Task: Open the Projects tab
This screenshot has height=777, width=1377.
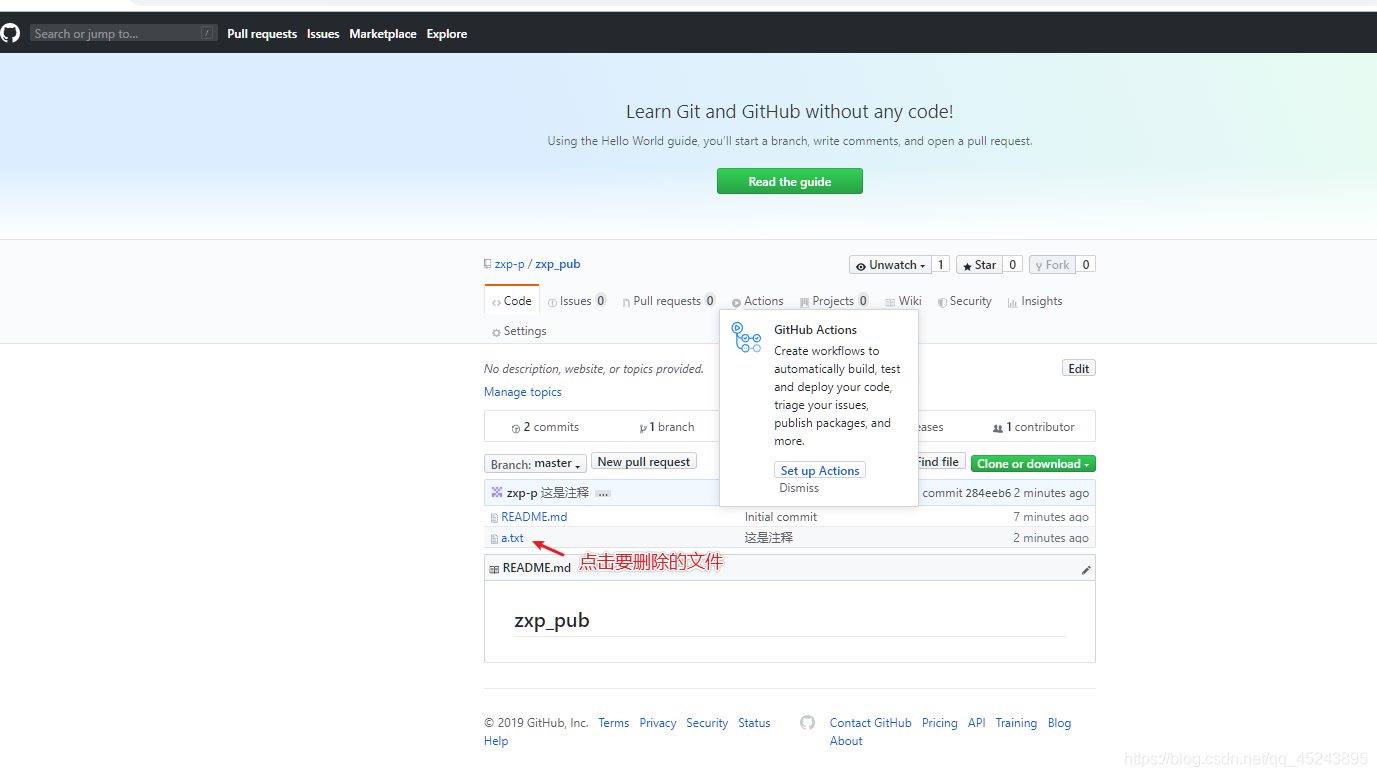Action: click(x=834, y=301)
